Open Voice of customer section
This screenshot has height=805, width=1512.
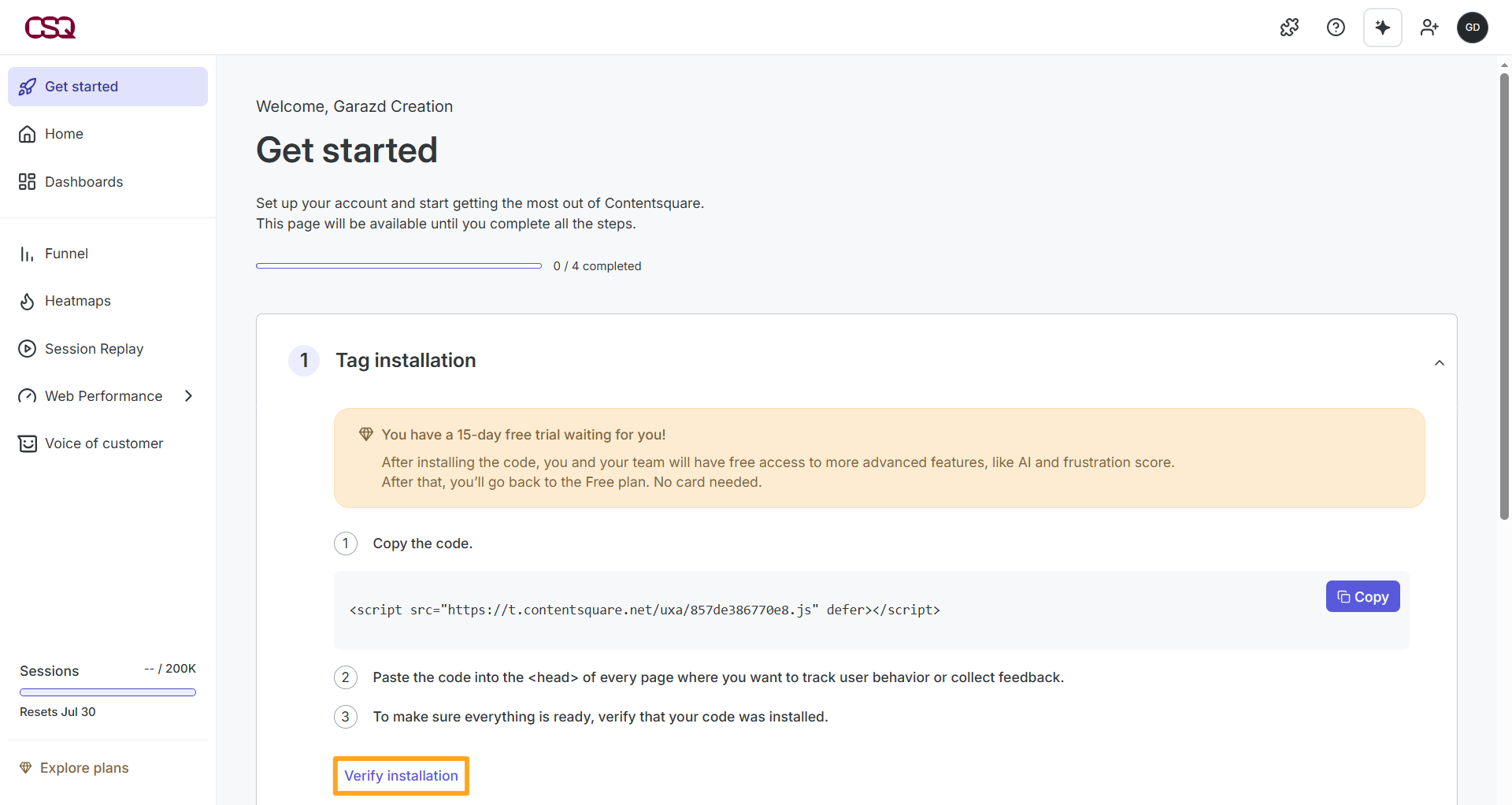tap(108, 443)
